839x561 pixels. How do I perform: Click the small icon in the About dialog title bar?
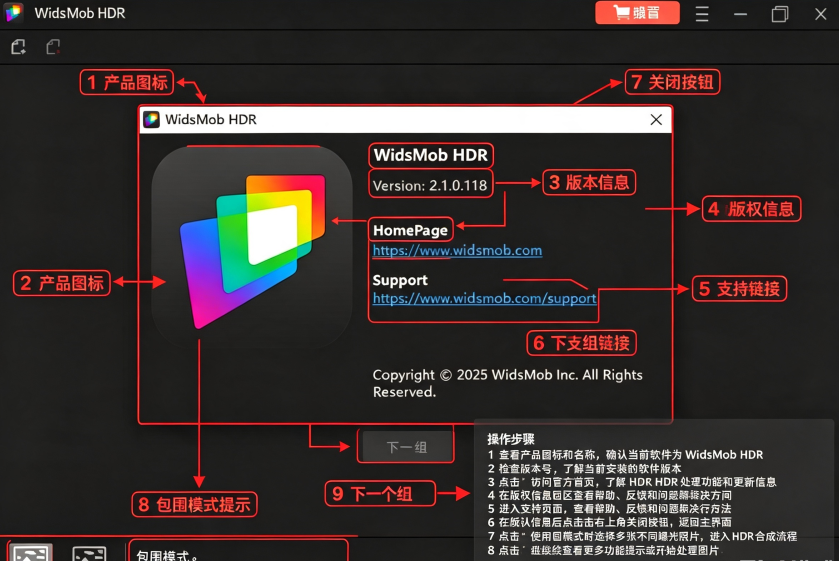tap(151, 119)
